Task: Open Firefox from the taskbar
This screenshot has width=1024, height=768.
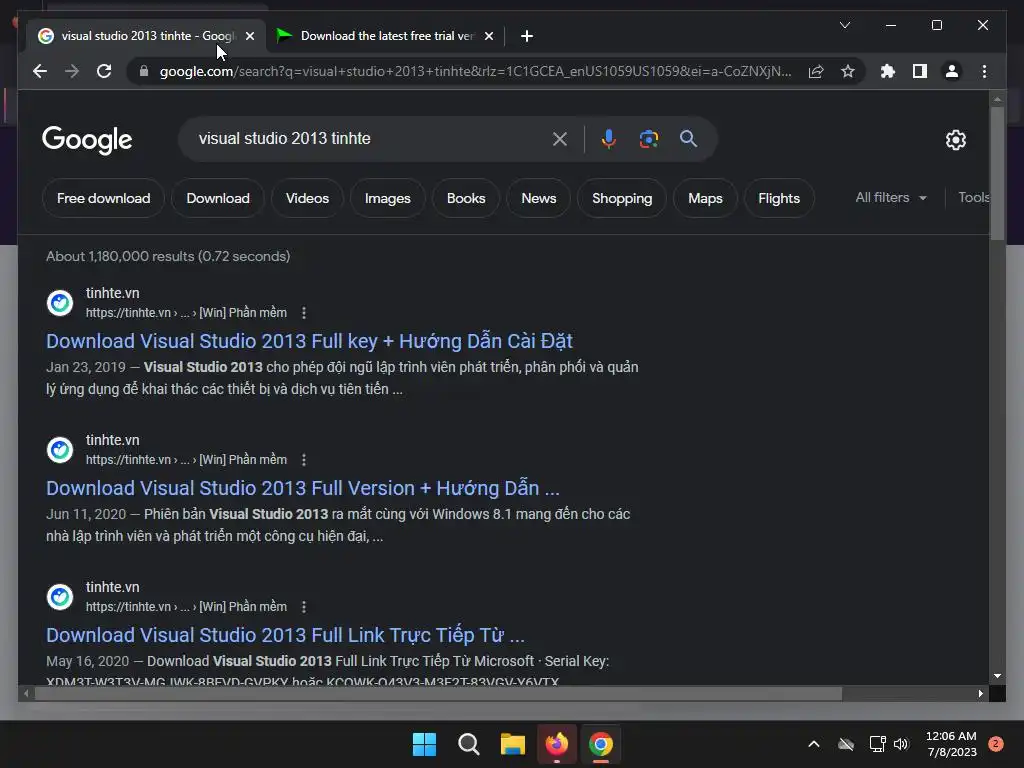Action: pos(557,744)
